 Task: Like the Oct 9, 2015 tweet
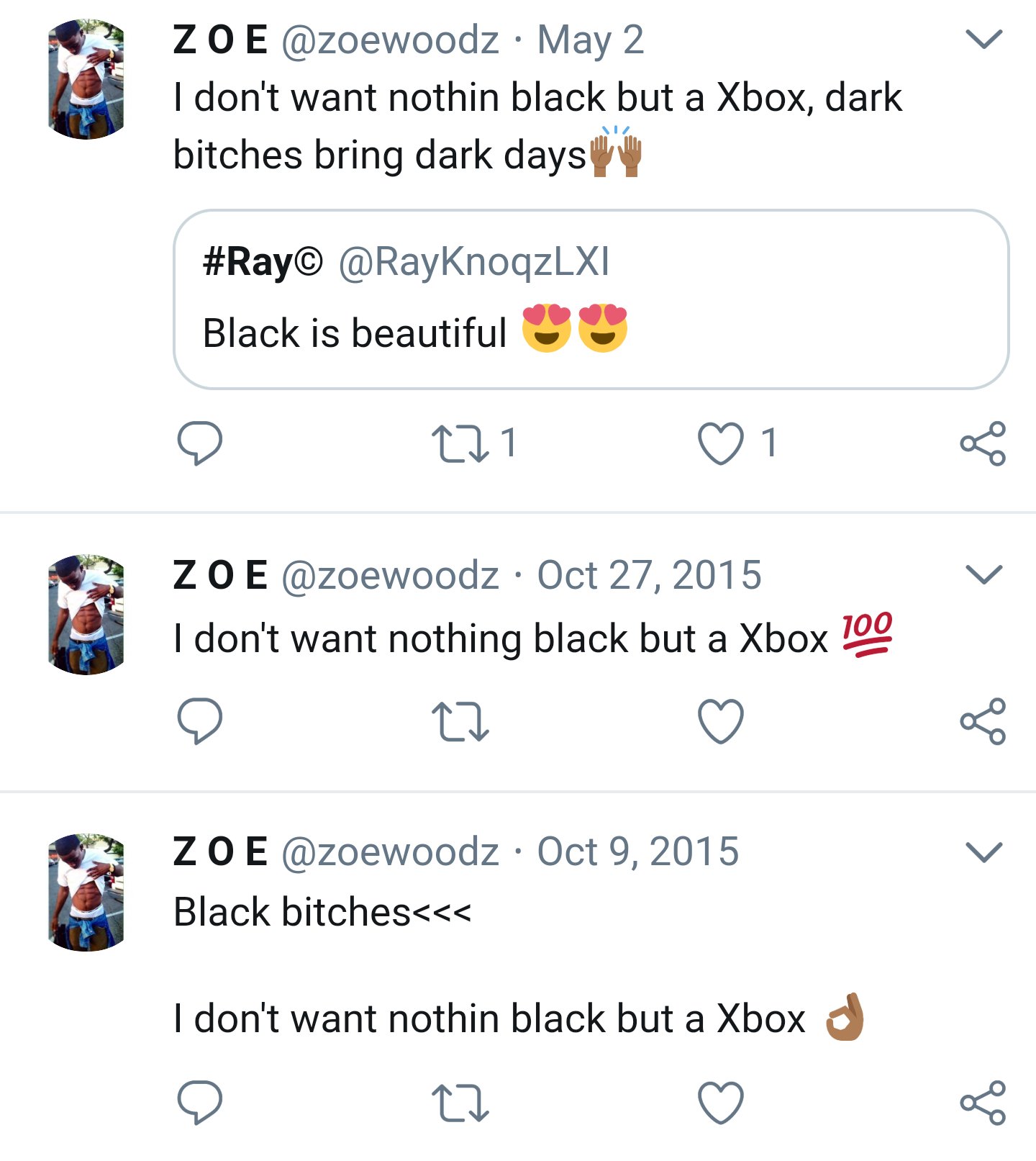(x=720, y=1103)
